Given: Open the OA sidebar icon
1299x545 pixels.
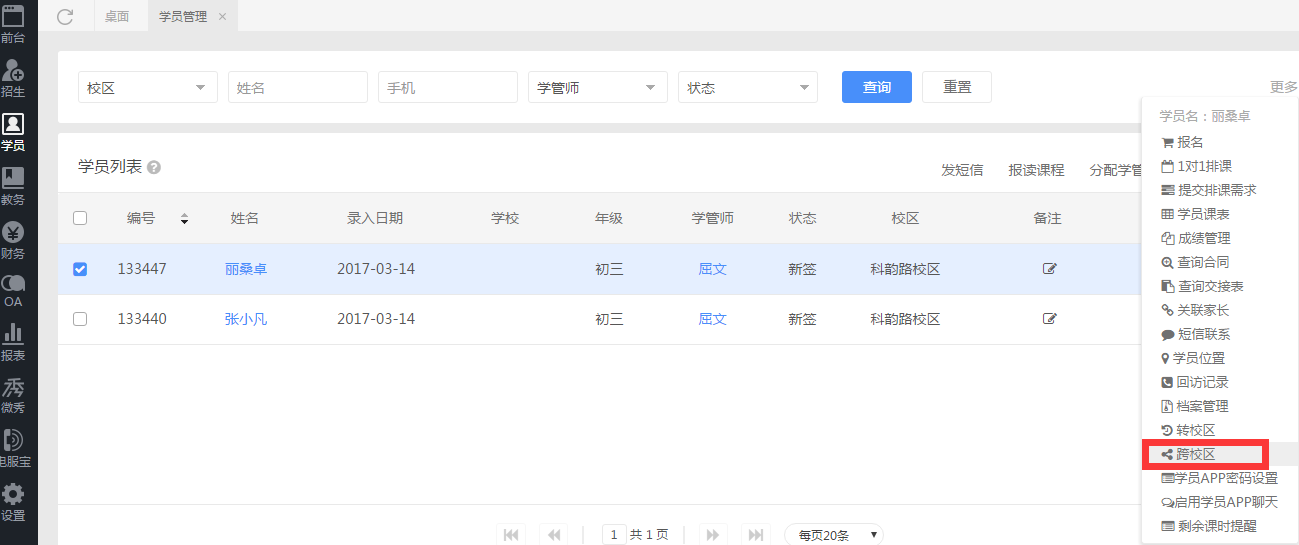Looking at the screenshot, I should point(13,291).
